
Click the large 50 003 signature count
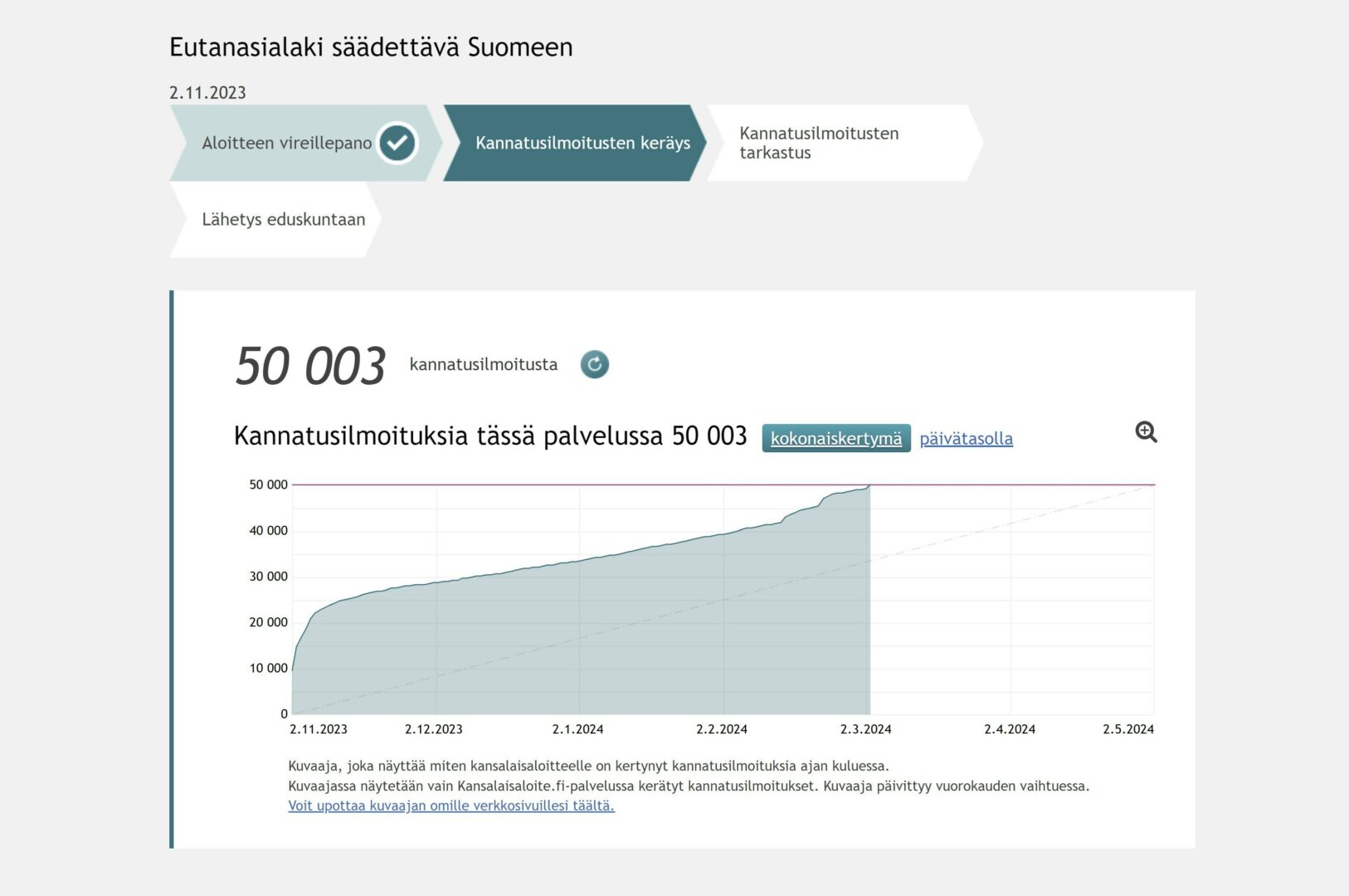[310, 366]
